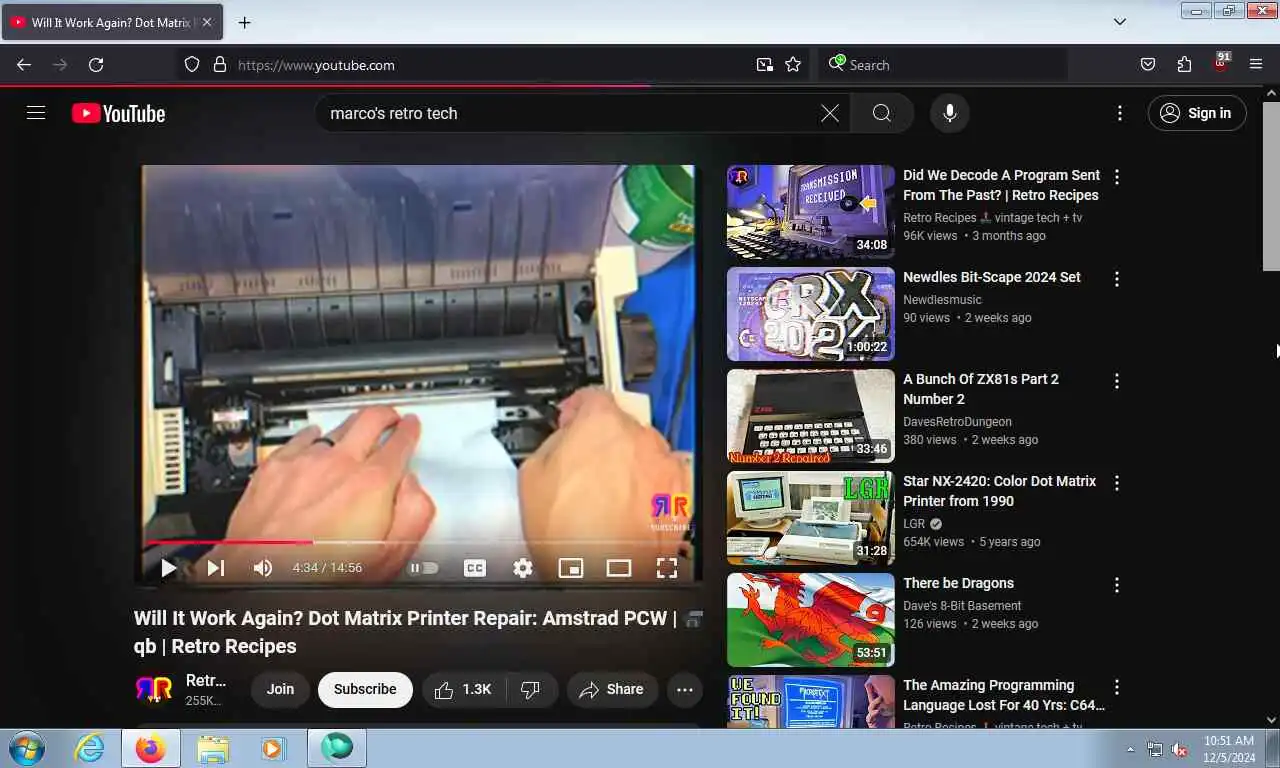
Task: Launch Internet Explorer from taskbar
Action: [x=90, y=748]
